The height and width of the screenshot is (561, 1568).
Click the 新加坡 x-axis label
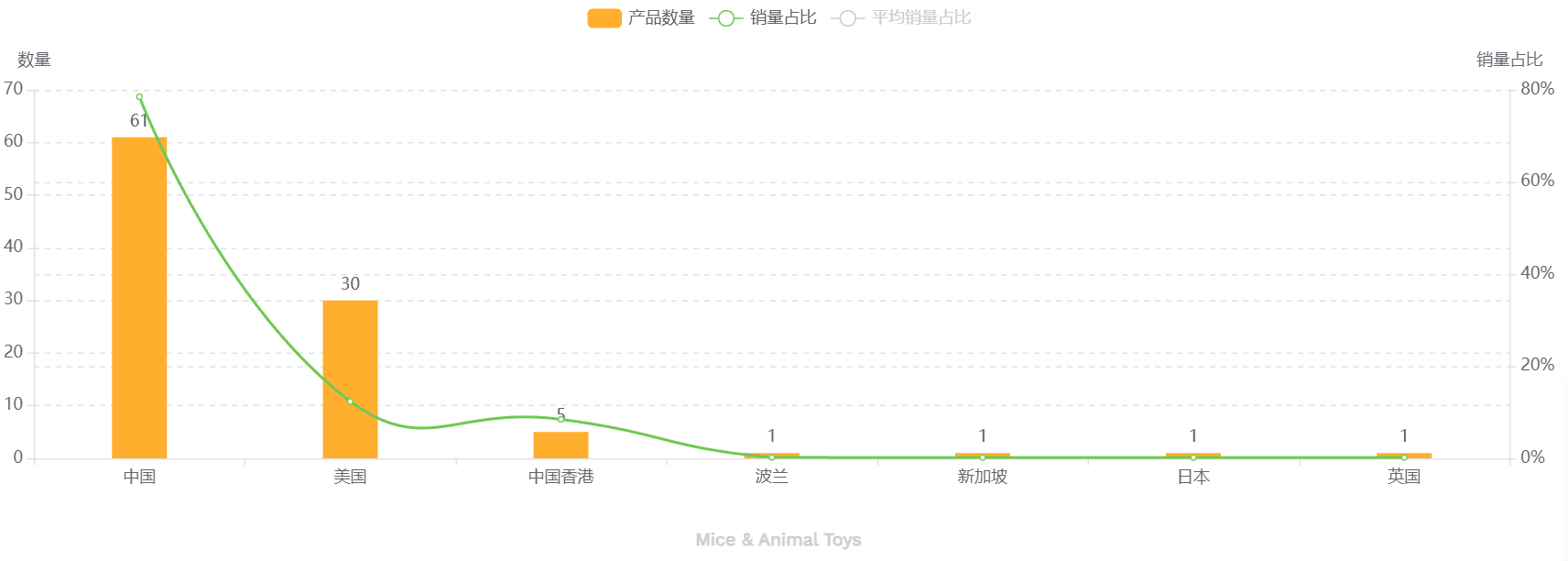(x=983, y=477)
